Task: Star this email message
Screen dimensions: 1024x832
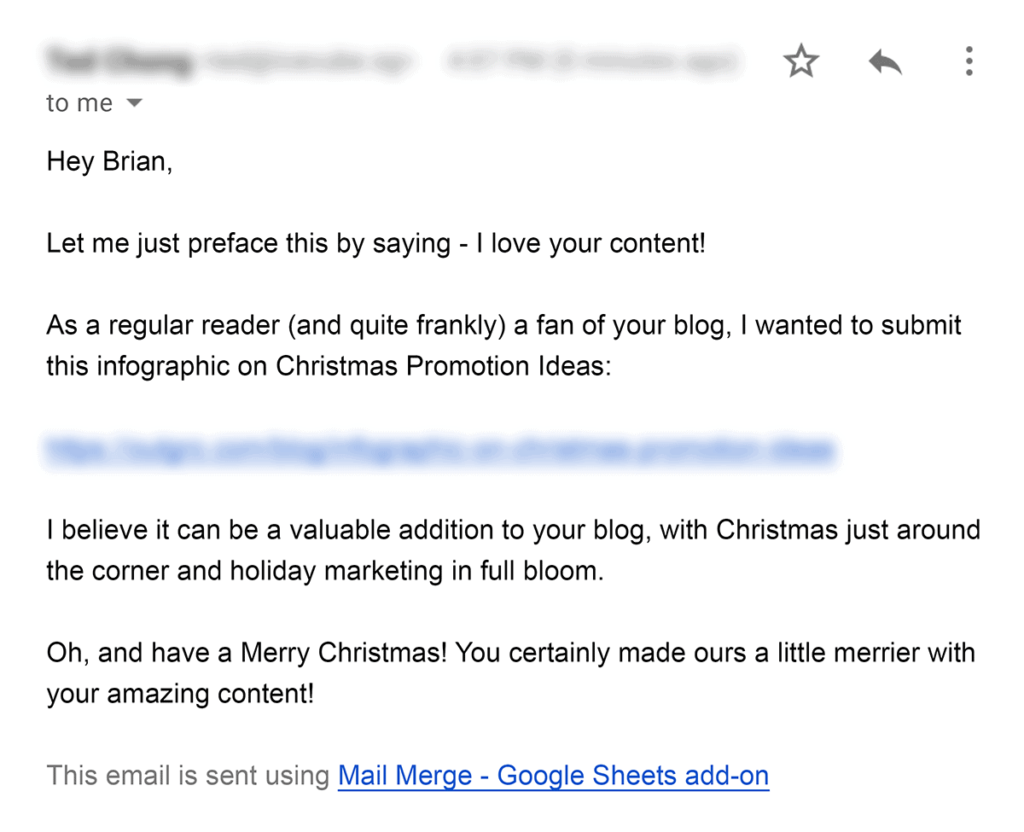Action: pos(800,62)
